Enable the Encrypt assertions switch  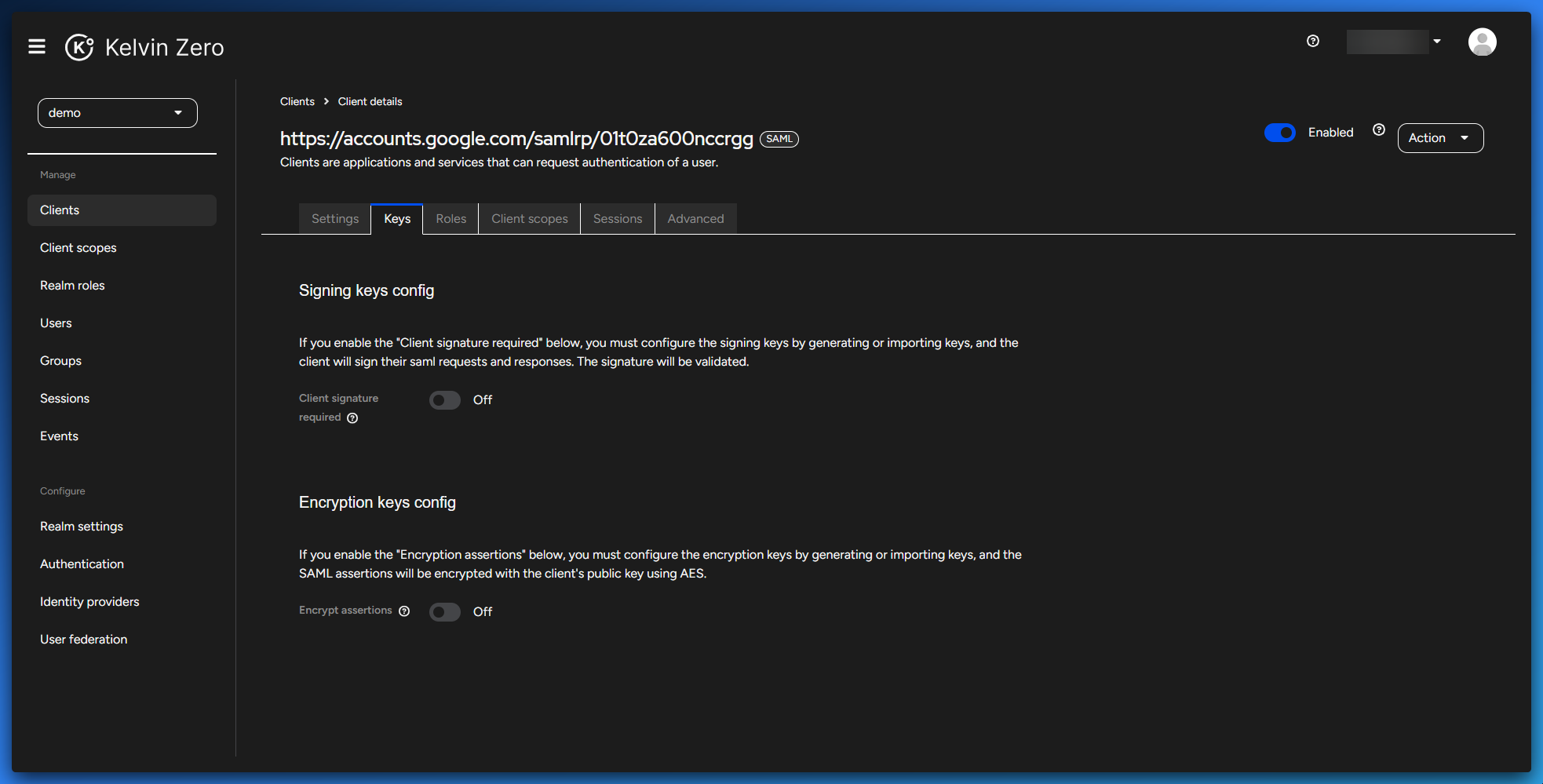pyautogui.click(x=444, y=612)
